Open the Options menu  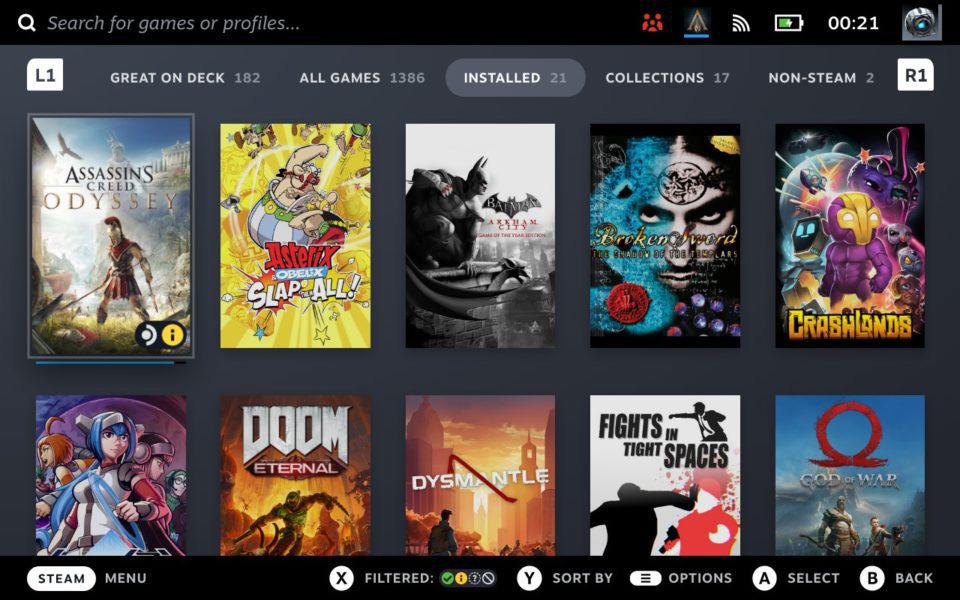(x=681, y=578)
